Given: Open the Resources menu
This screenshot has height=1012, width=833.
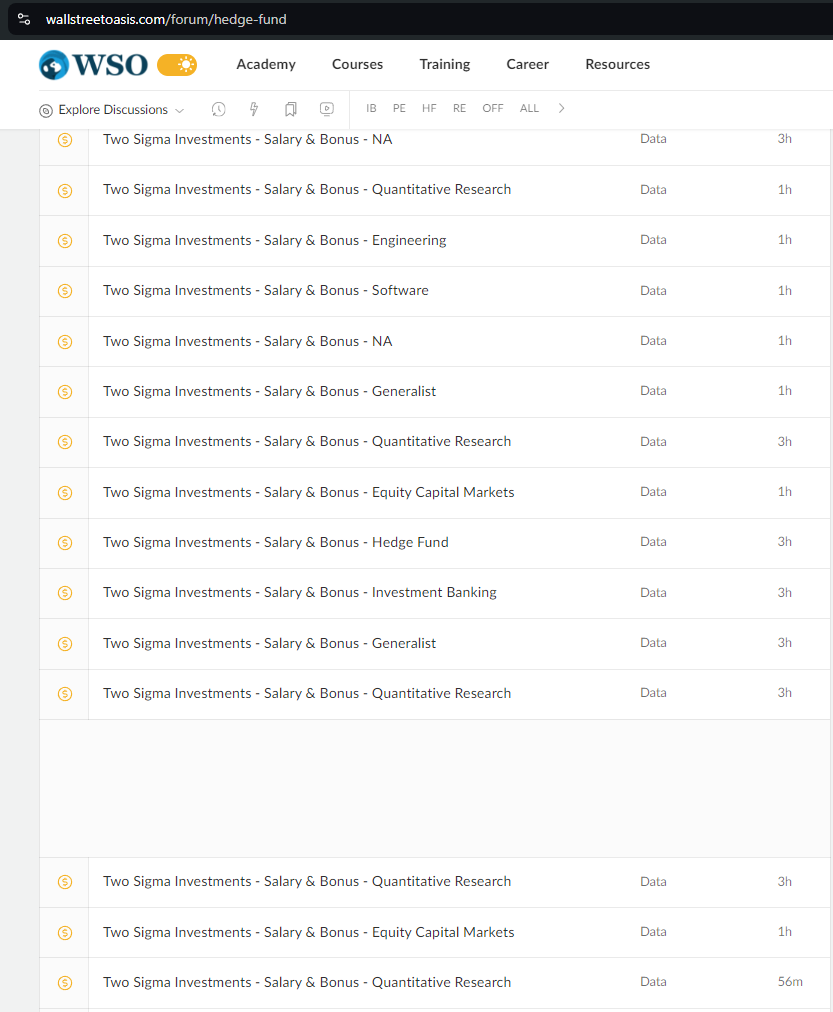Looking at the screenshot, I should pyautogui.click(x=617, y=65).
